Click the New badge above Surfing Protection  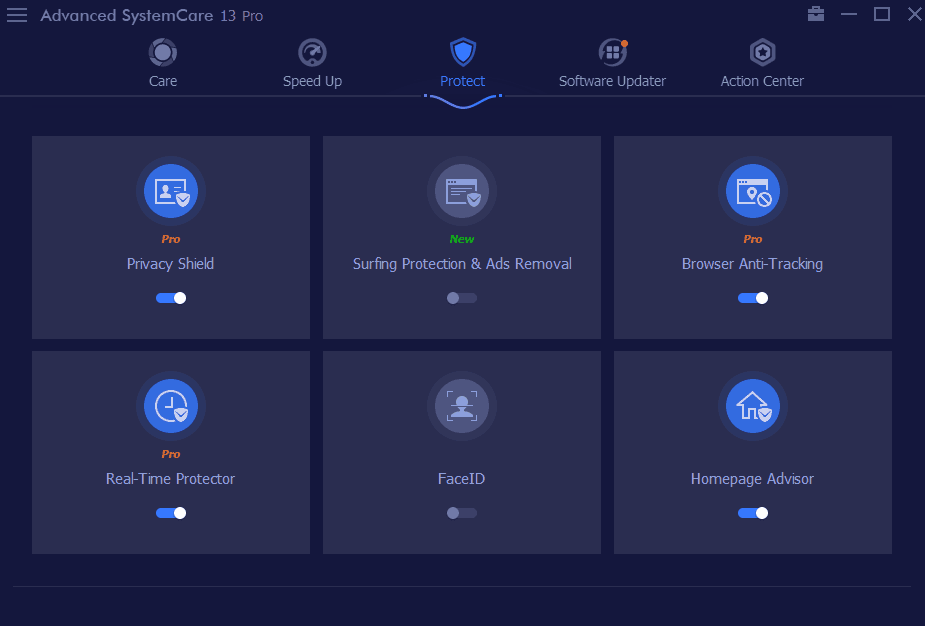tap(462, 239)
